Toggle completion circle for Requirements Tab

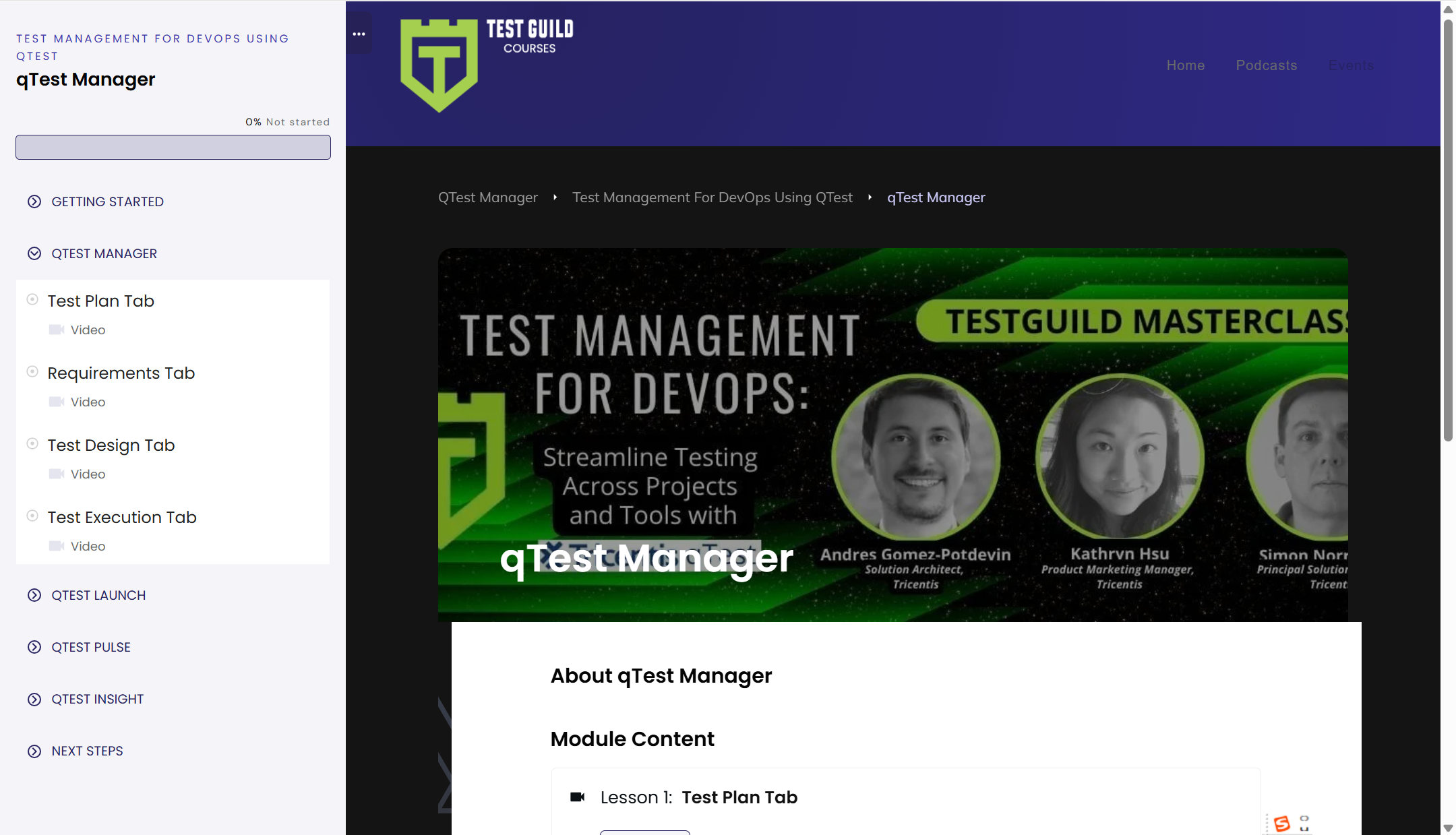pos(32,372)
